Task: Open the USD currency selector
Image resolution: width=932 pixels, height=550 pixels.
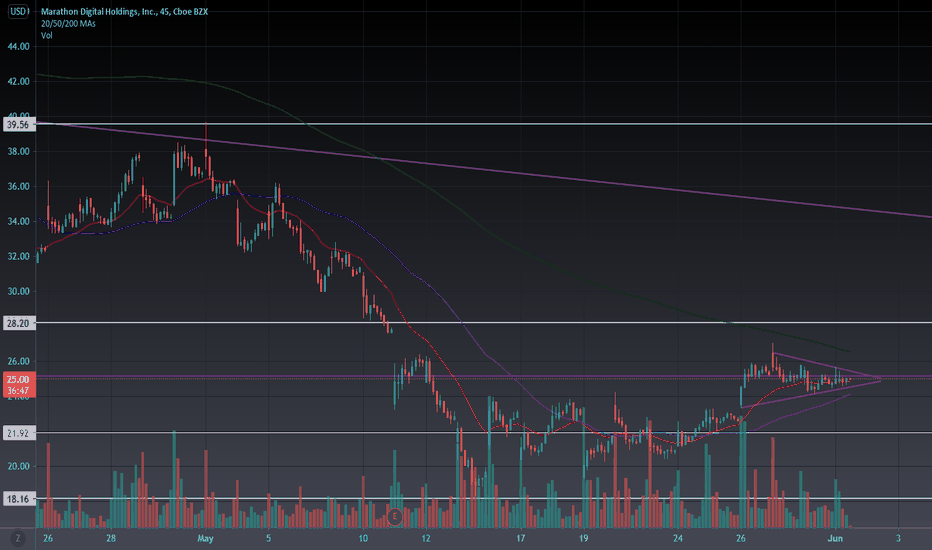Action: tap(18, 11)
